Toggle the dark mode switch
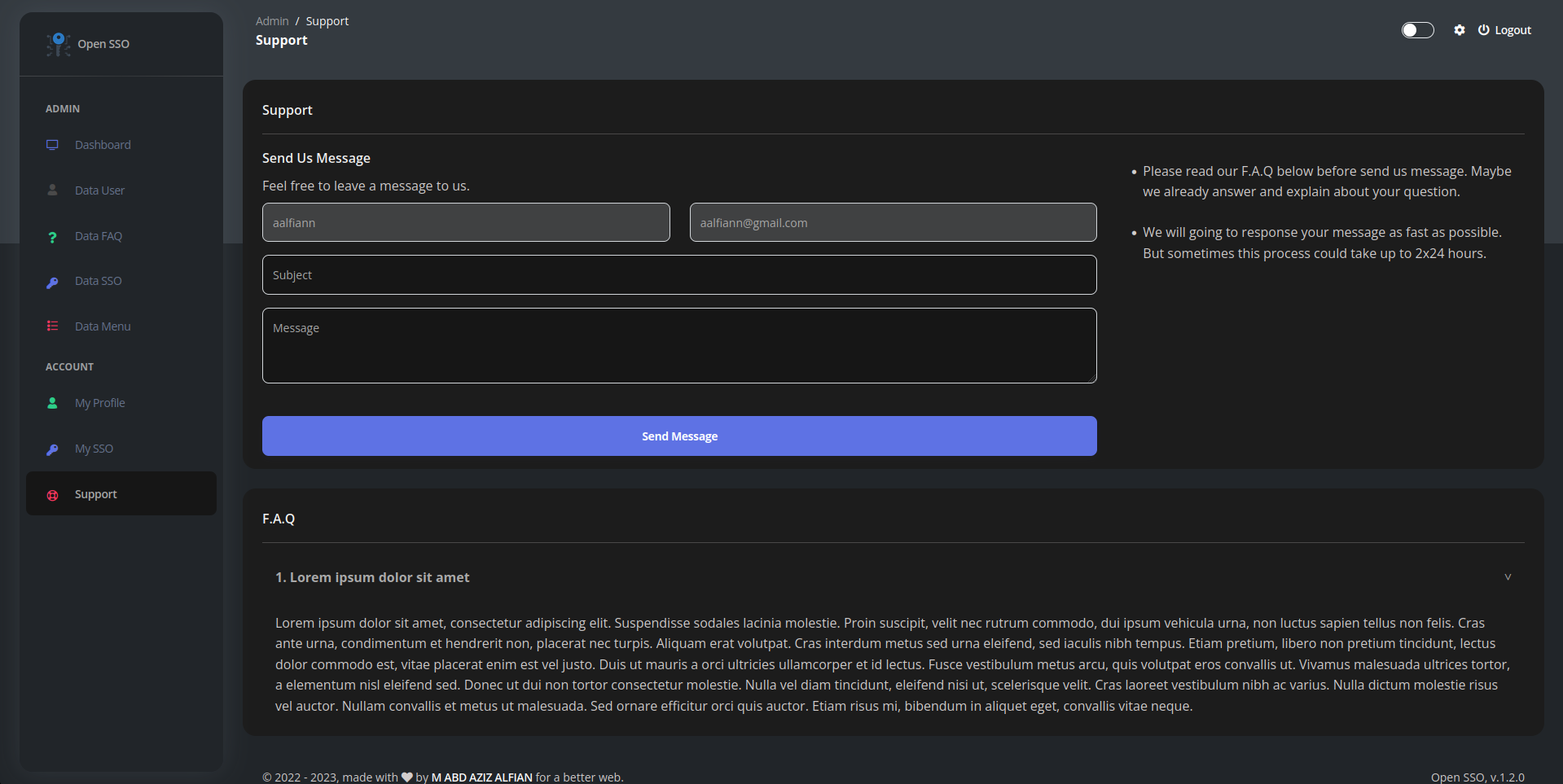 click(x=1417, y=29)
